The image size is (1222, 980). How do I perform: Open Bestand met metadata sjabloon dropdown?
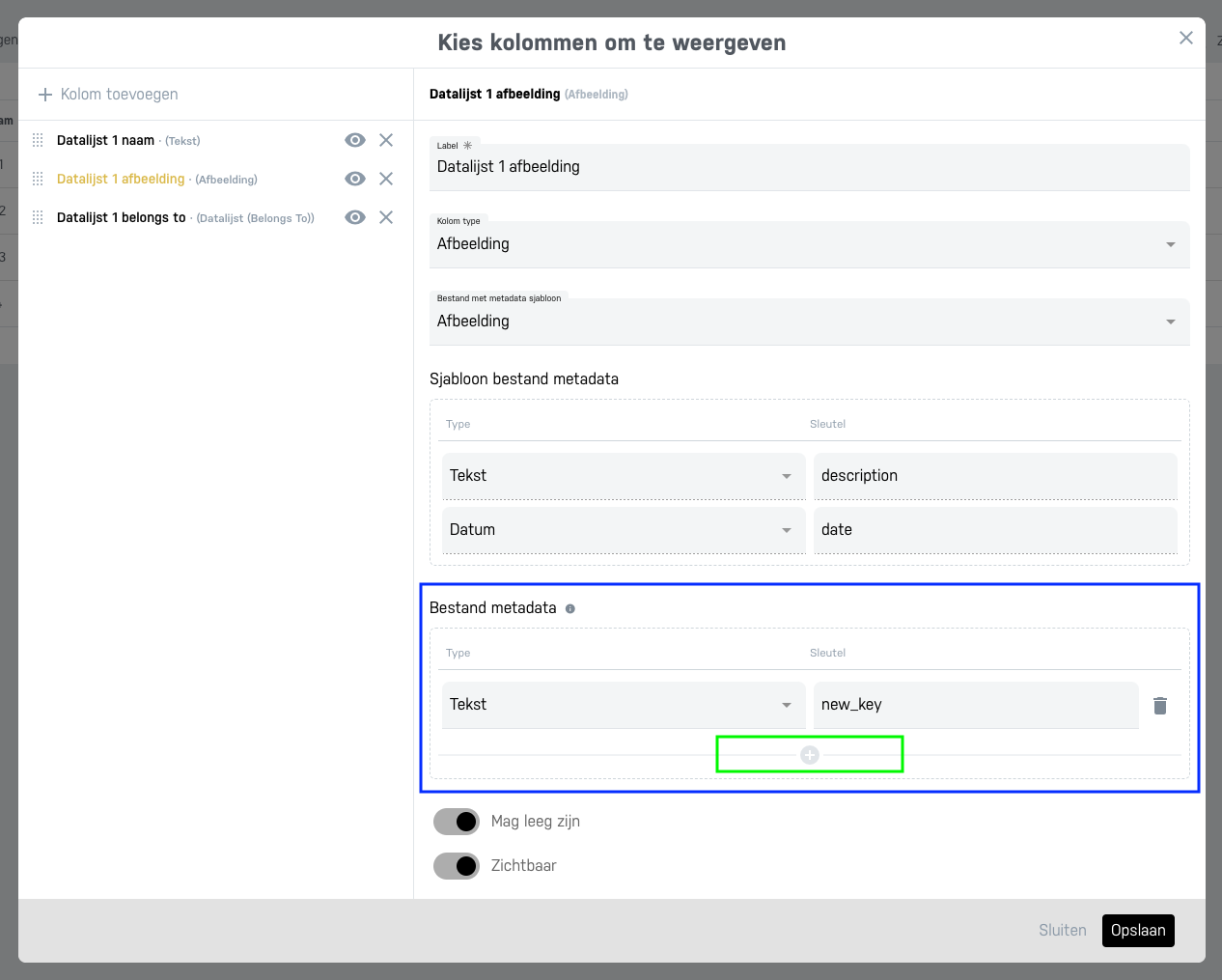coord(809,322)
